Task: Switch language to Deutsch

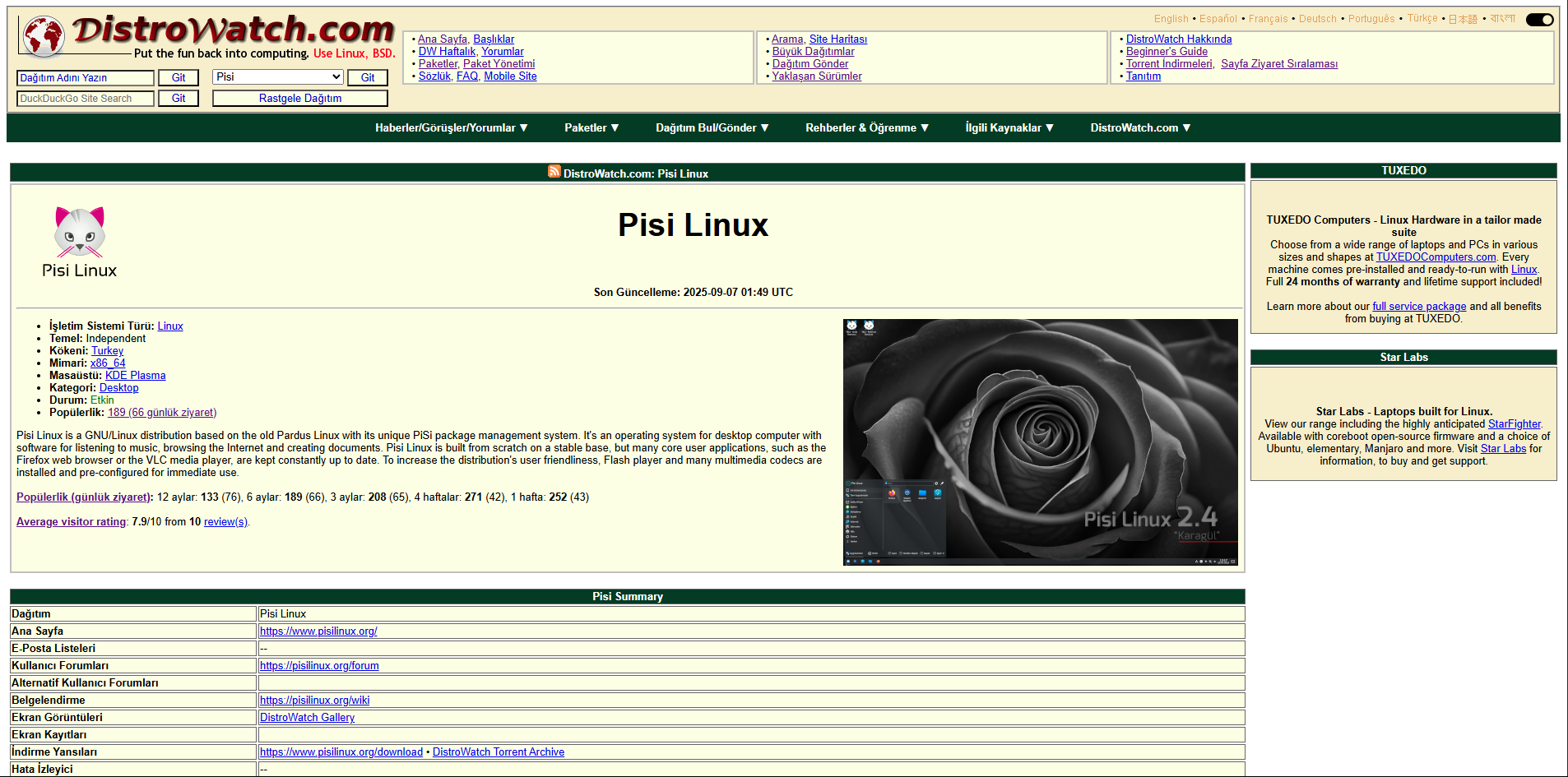Action: 1318,19
